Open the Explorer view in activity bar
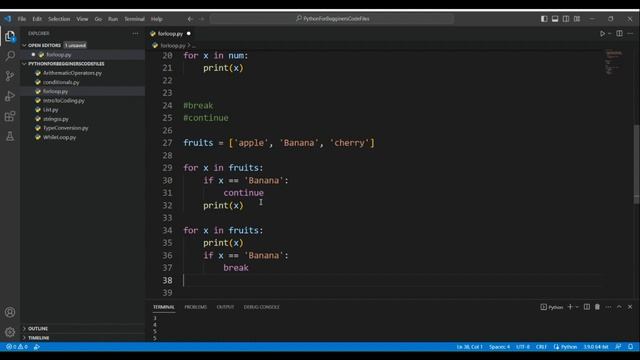640x360 pixels. (10, 36)
